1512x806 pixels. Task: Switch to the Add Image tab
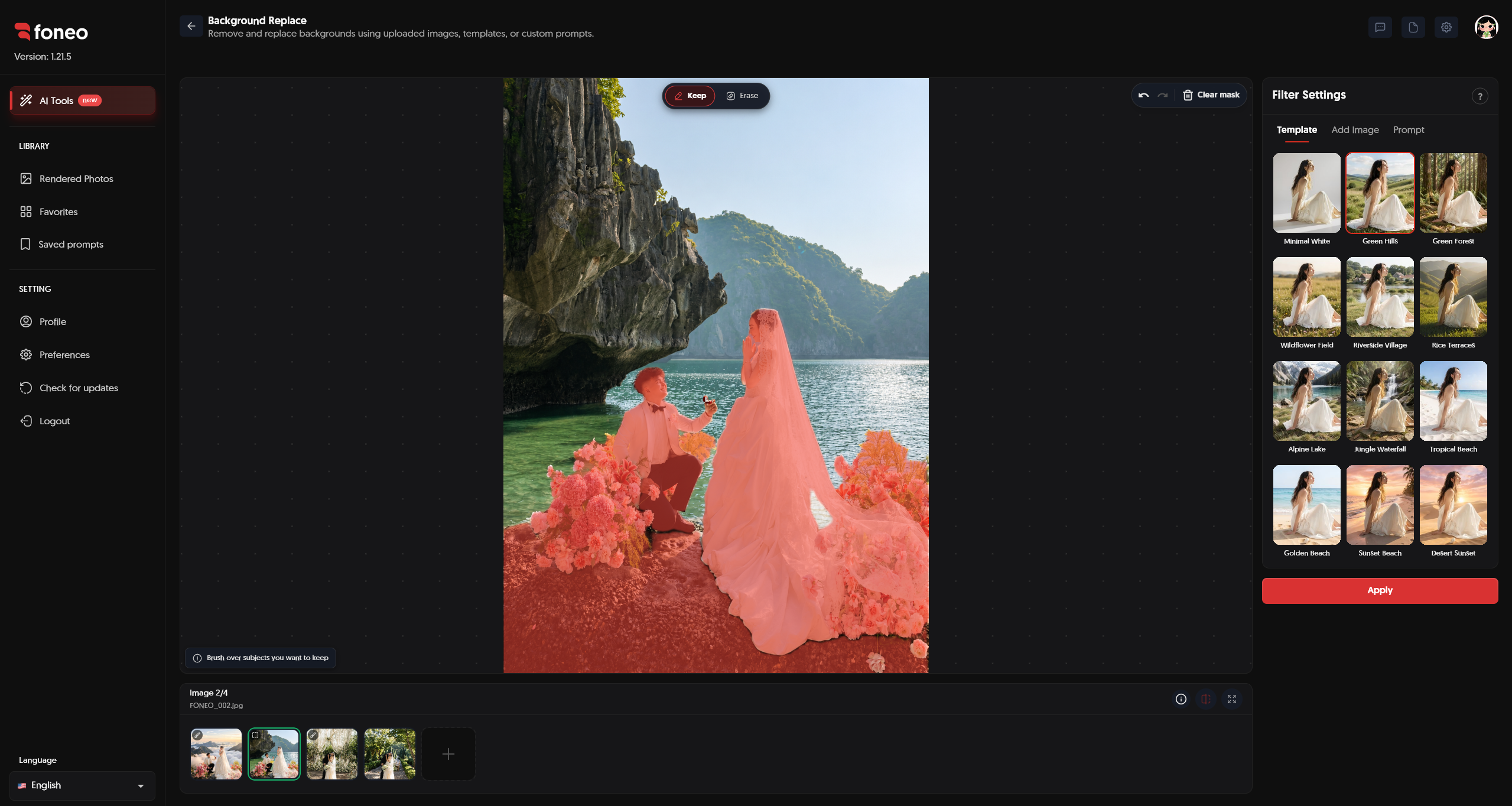(x=1355, y=130)
